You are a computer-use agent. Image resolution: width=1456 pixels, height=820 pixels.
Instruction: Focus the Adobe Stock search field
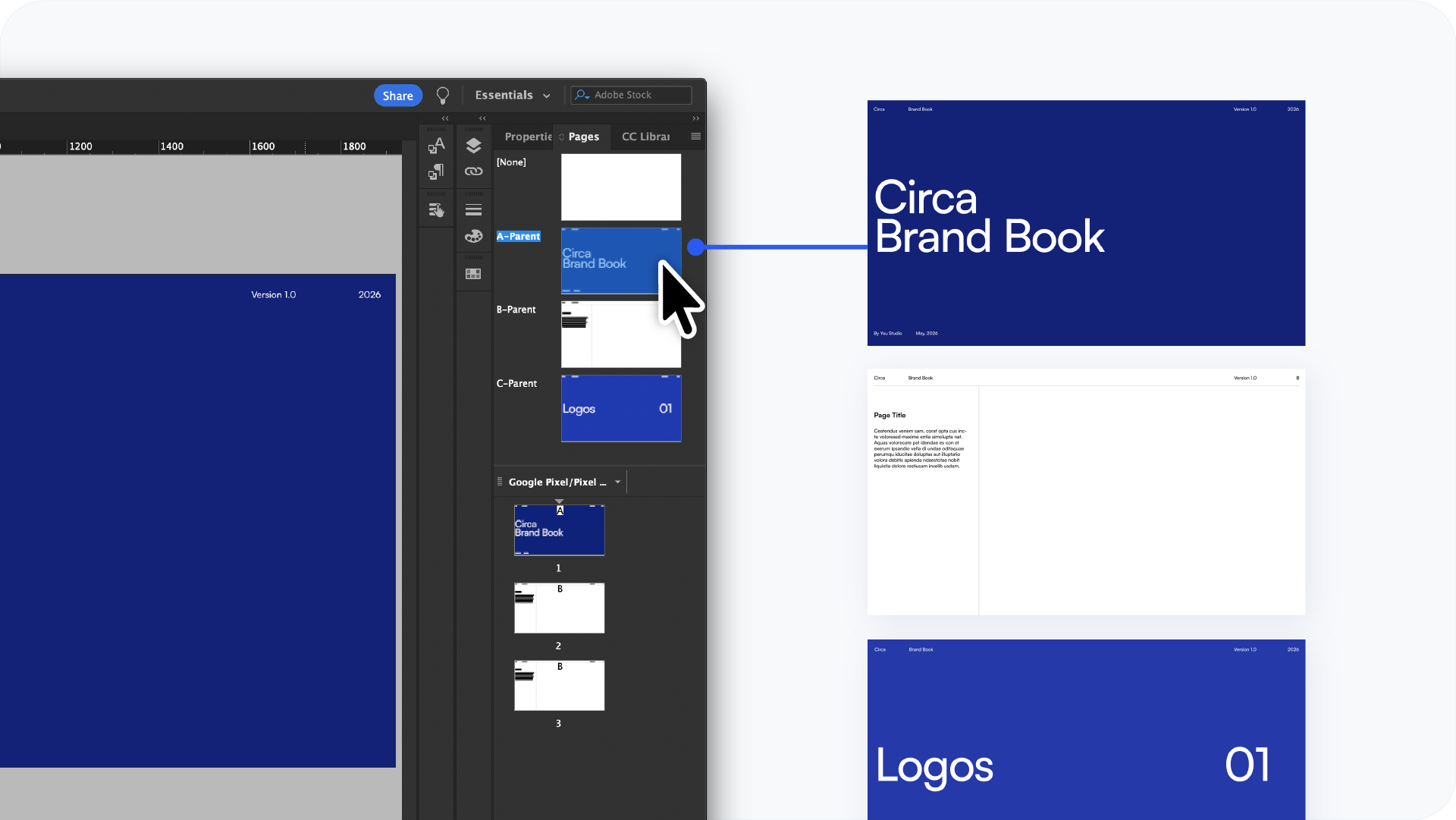point(631,95)
